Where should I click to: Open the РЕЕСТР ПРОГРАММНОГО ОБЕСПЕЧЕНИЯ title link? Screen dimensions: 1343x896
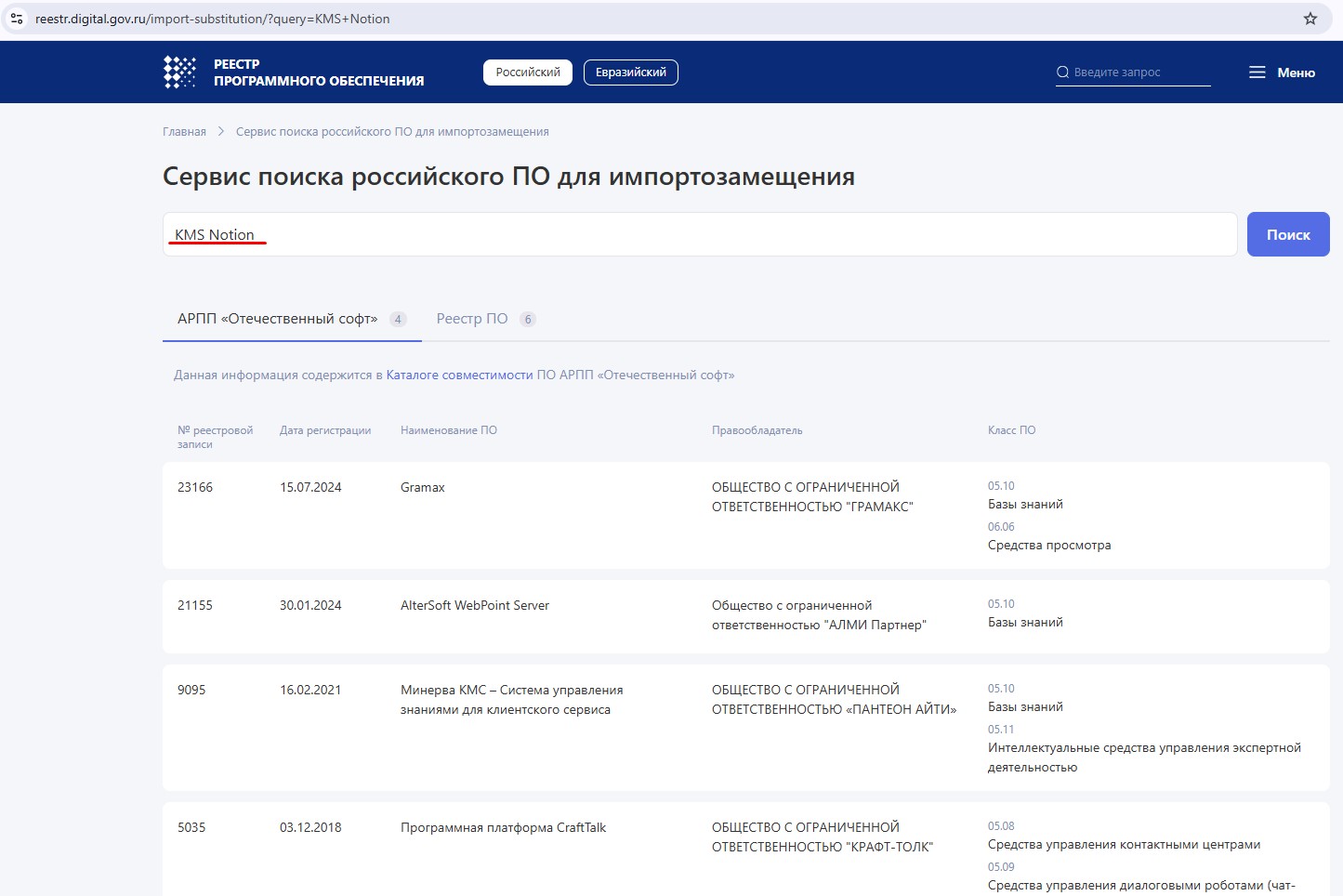(319, 72)
